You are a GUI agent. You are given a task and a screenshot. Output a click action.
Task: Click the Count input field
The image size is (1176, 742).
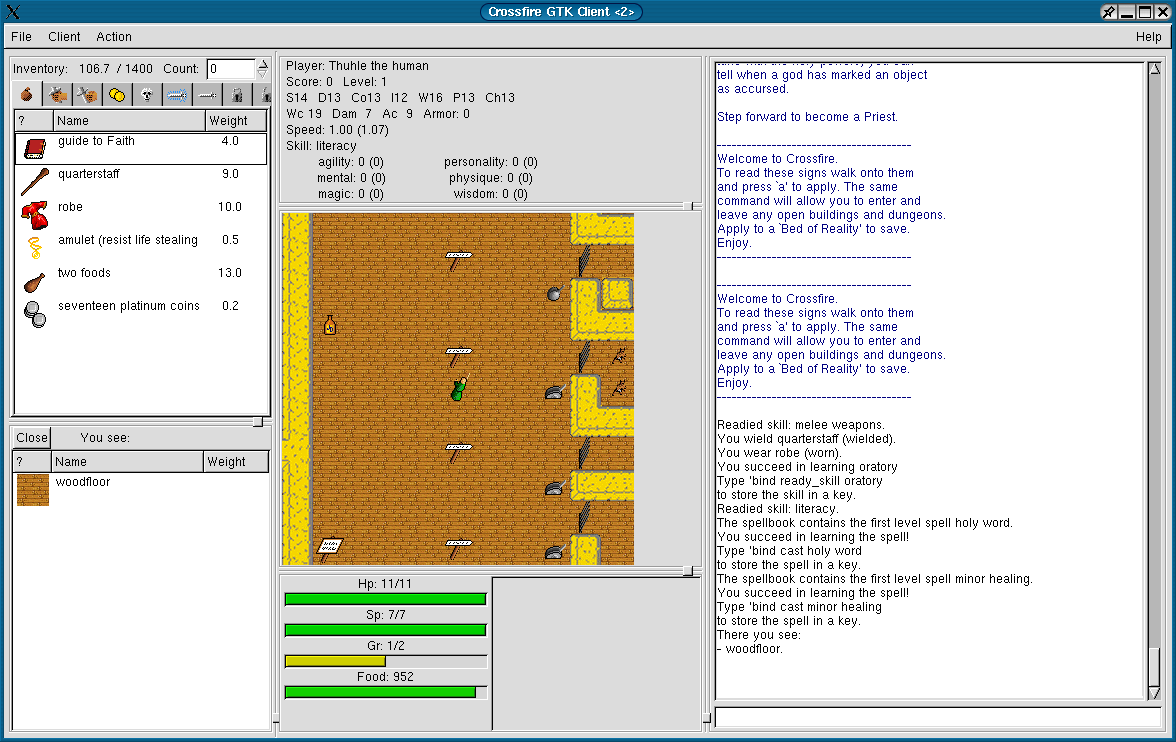pos(231,69)
